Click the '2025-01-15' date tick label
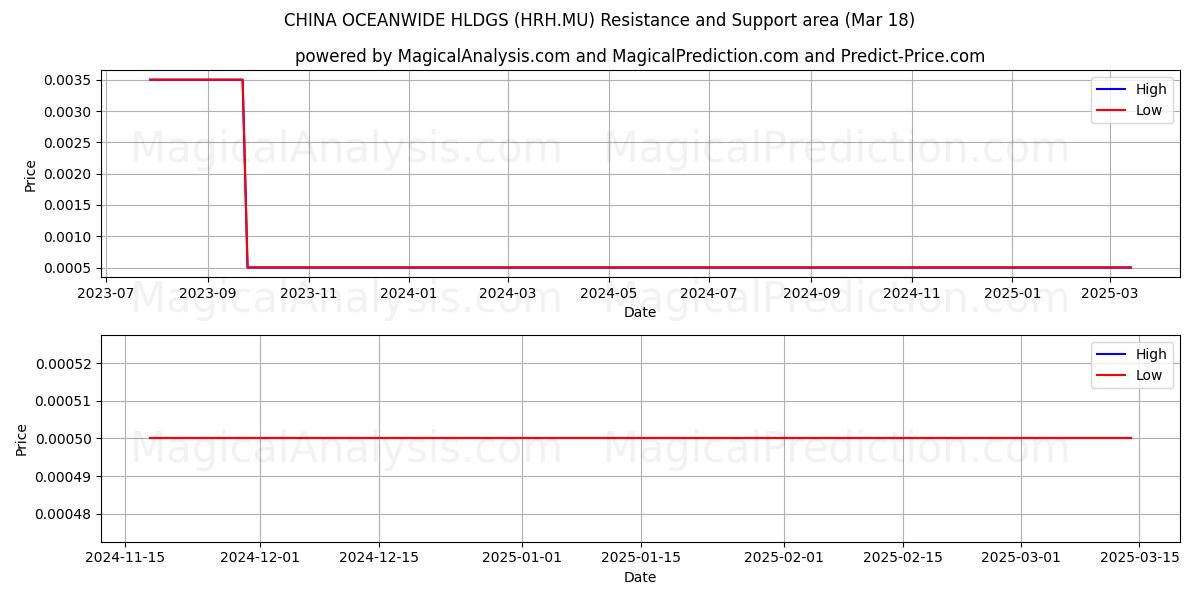The width and height of the screenshot is (1200, 600). pyautogui.click(x=641, y=558)
